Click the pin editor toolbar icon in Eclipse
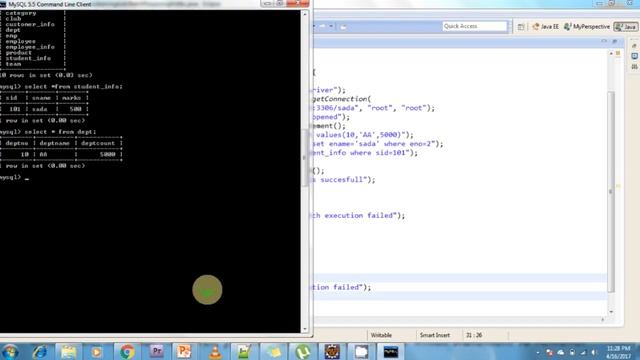640x360 pixels. (343, 27)
